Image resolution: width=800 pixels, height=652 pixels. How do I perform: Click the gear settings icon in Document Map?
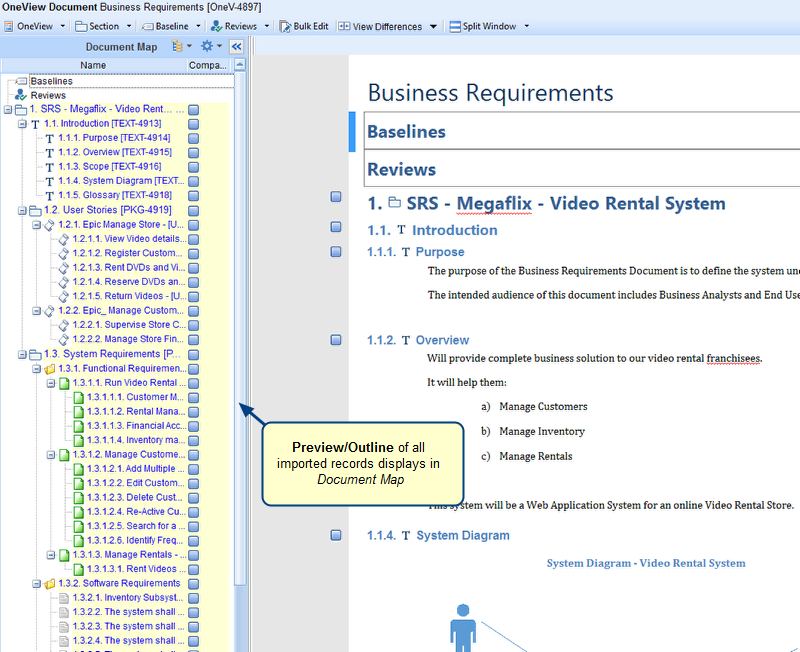(x=207, y=46)
